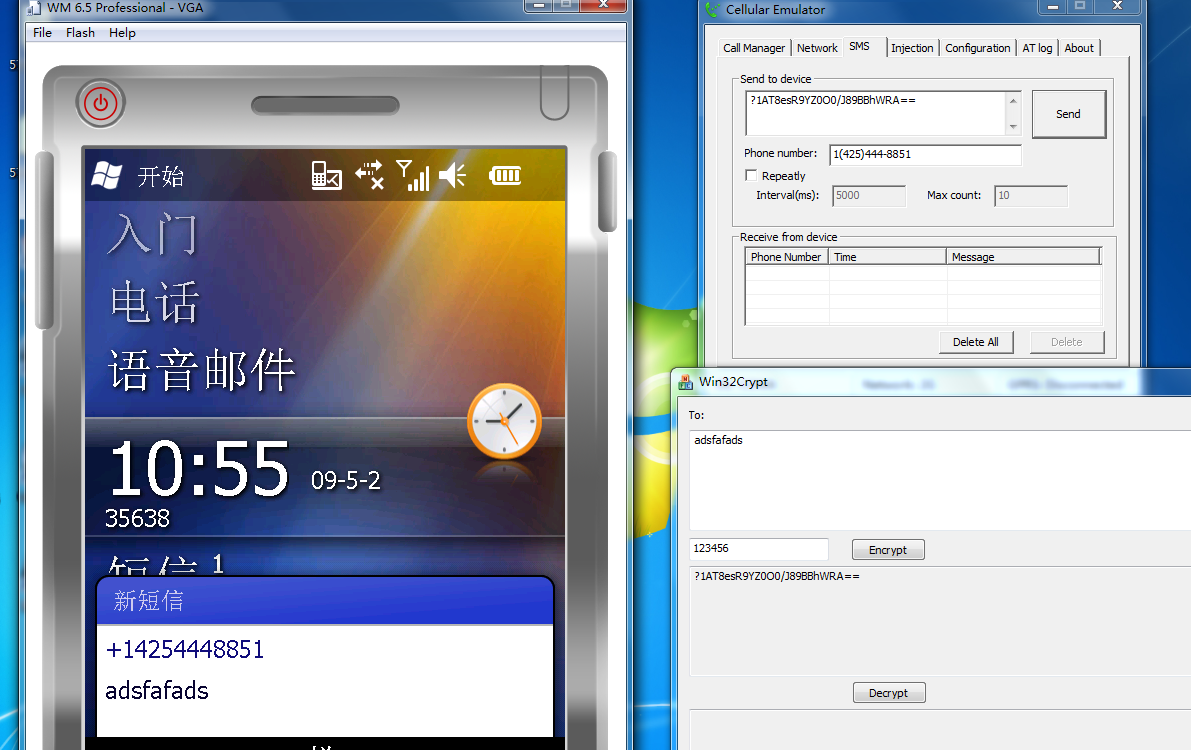Click the Message column header
The height and width of the screenshot is (750, 1191).
(x=1024, y=257)
